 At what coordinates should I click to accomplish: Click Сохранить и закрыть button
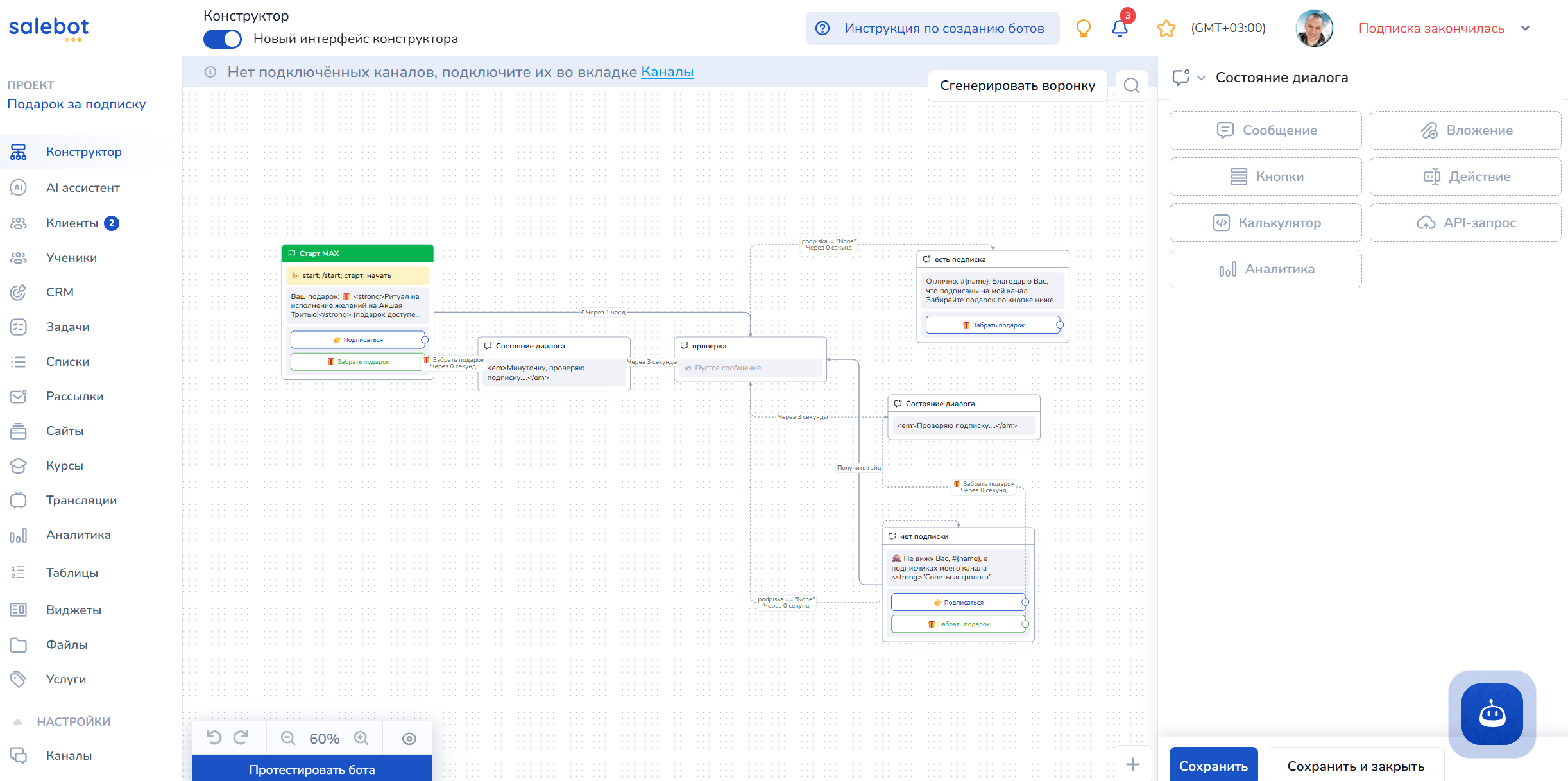(x=1356, y=766)
